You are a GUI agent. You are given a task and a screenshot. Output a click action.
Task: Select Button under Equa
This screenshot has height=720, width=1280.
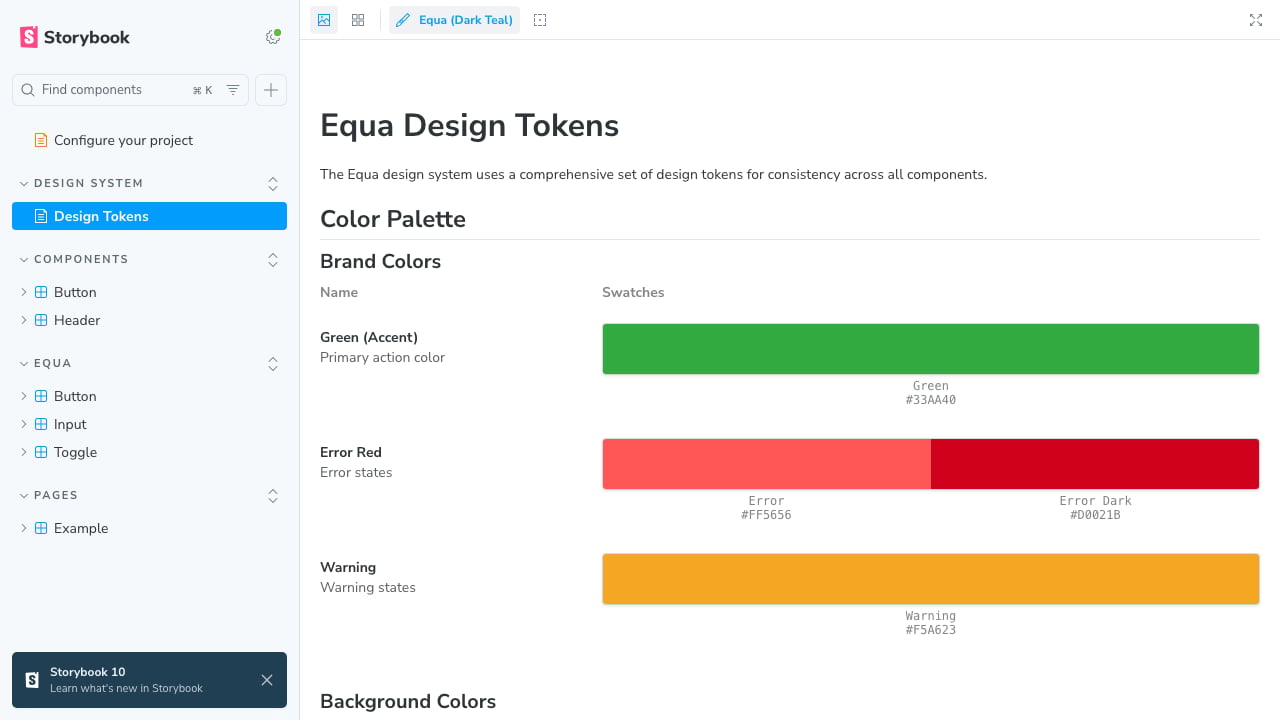[149, 396]
